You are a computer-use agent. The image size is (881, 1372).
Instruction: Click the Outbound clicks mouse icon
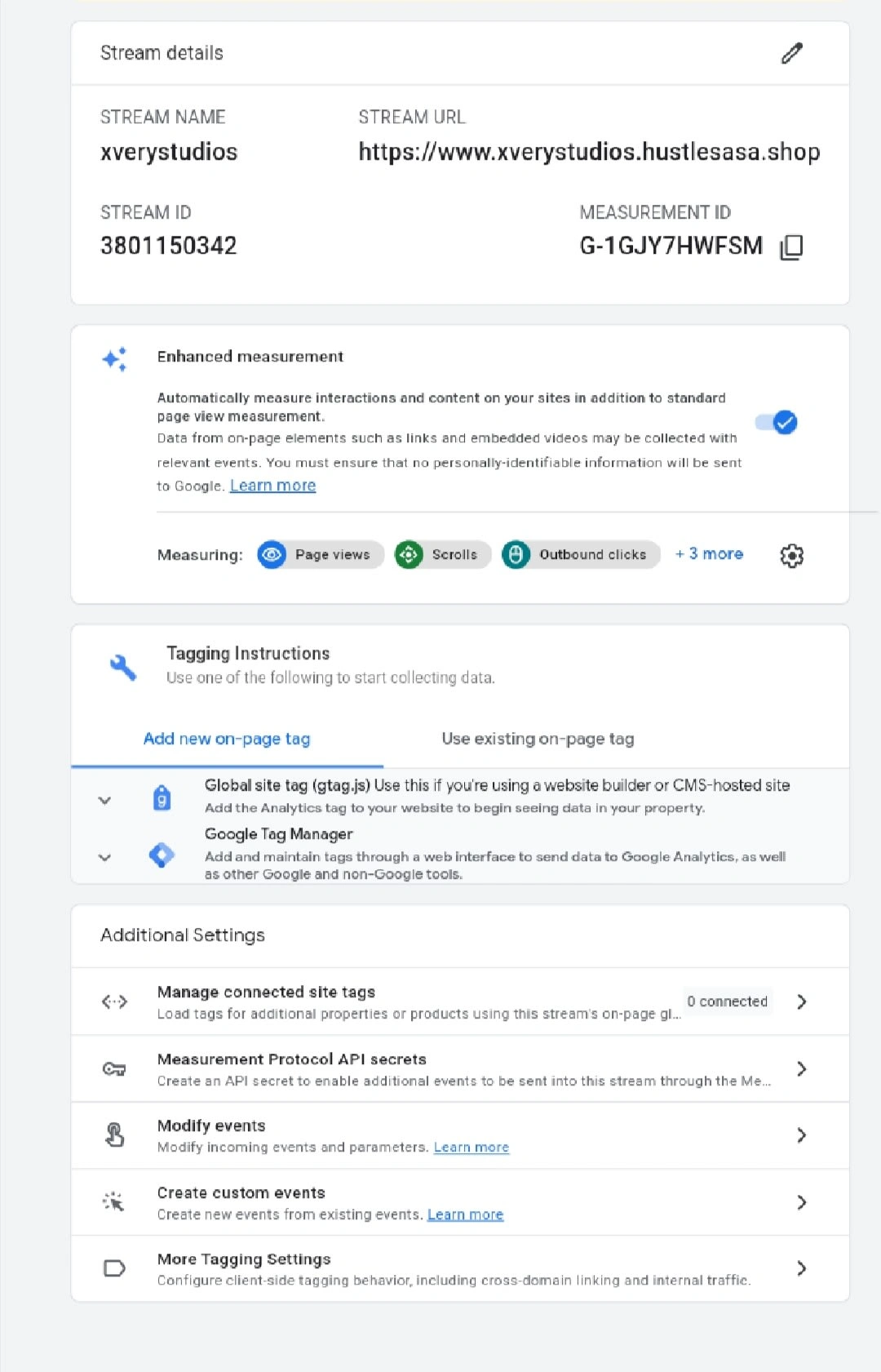tap(516, 555)
